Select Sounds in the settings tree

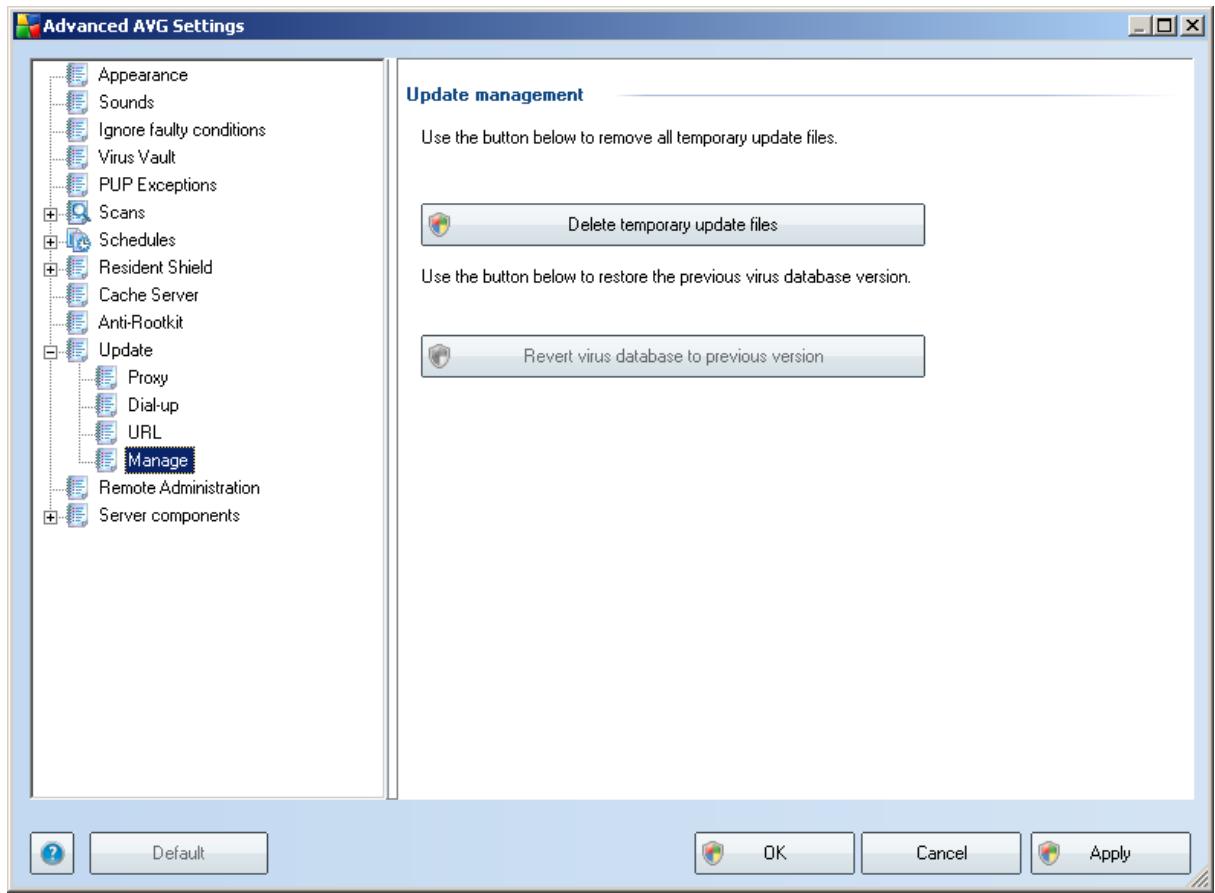(x=126, y=102)
